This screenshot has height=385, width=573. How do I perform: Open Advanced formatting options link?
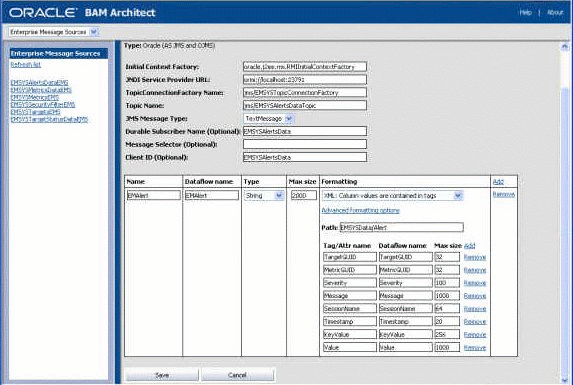click(360, 210)
